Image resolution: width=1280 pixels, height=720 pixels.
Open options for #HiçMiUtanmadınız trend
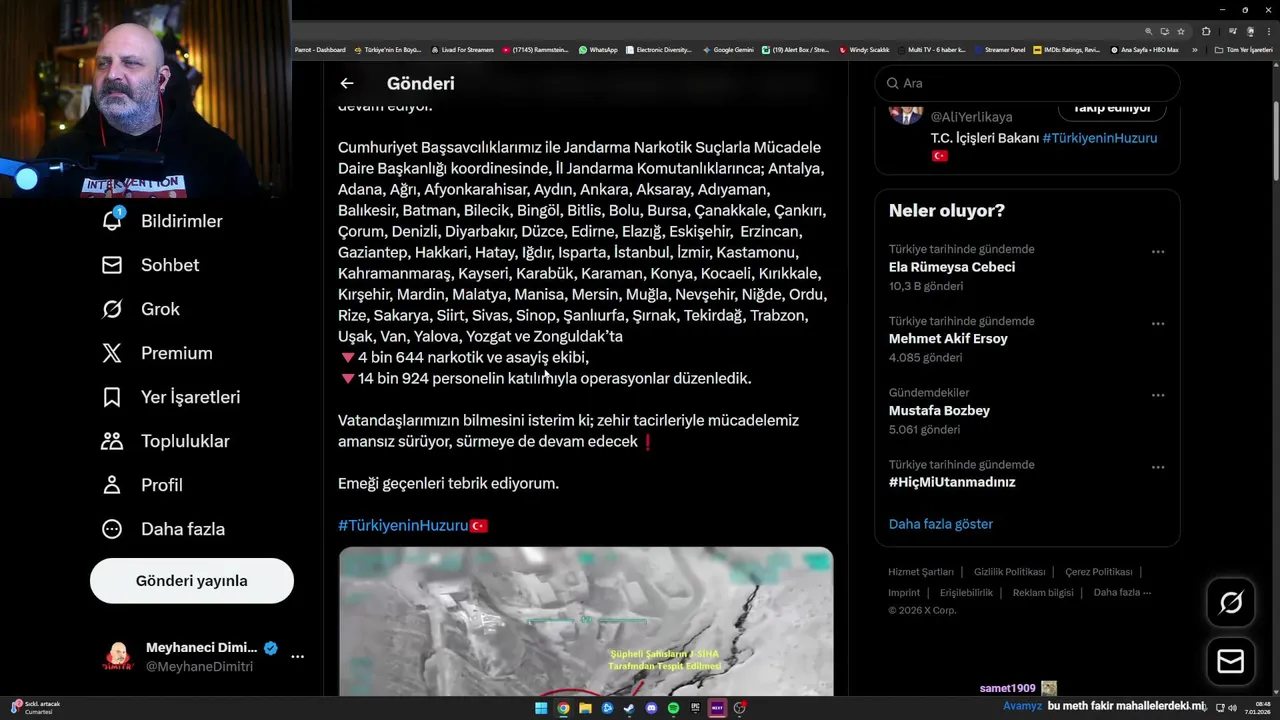tap(1158, 467)
